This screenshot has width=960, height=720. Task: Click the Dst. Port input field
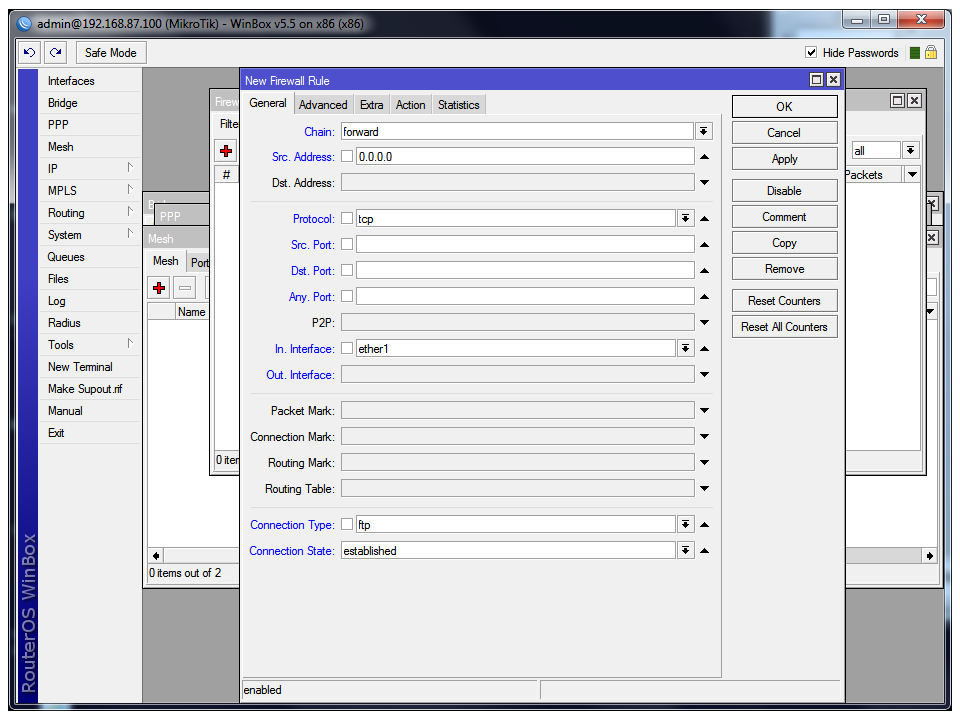click(524, 271)
